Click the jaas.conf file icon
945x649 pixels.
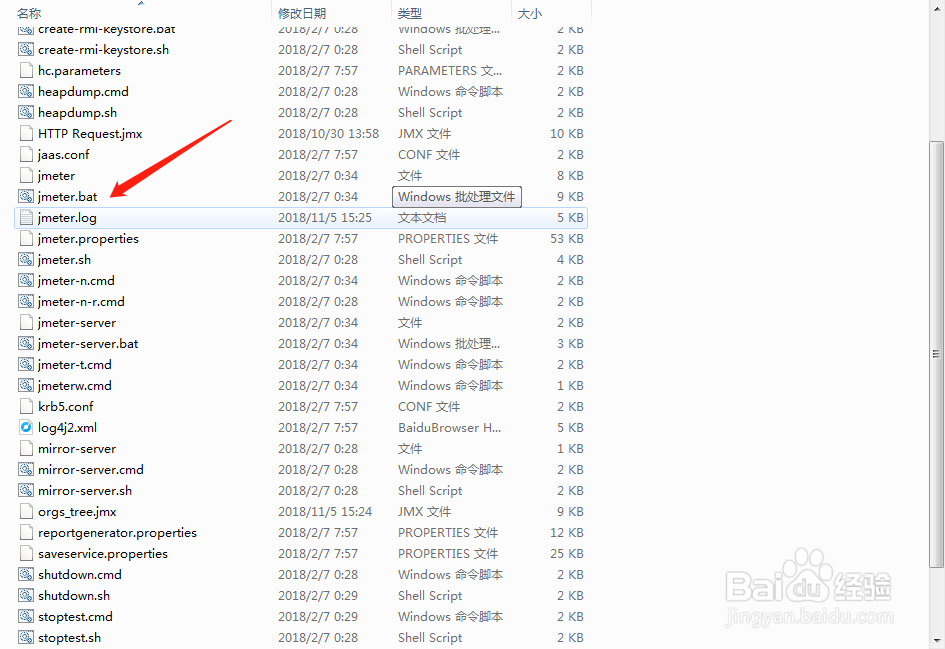[x=26, y=155]
